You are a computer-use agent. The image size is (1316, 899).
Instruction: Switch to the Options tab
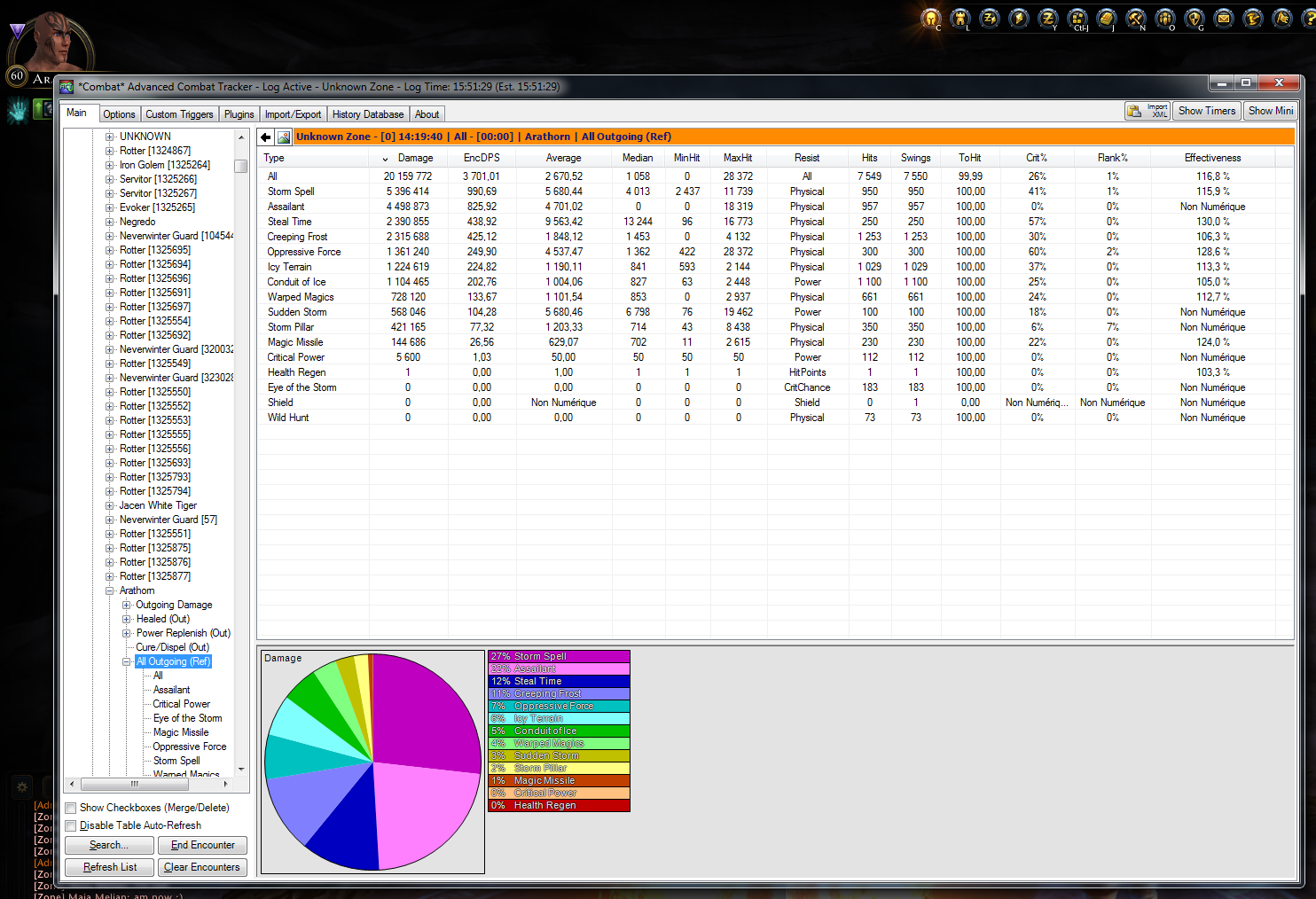[x=119, y=113]
